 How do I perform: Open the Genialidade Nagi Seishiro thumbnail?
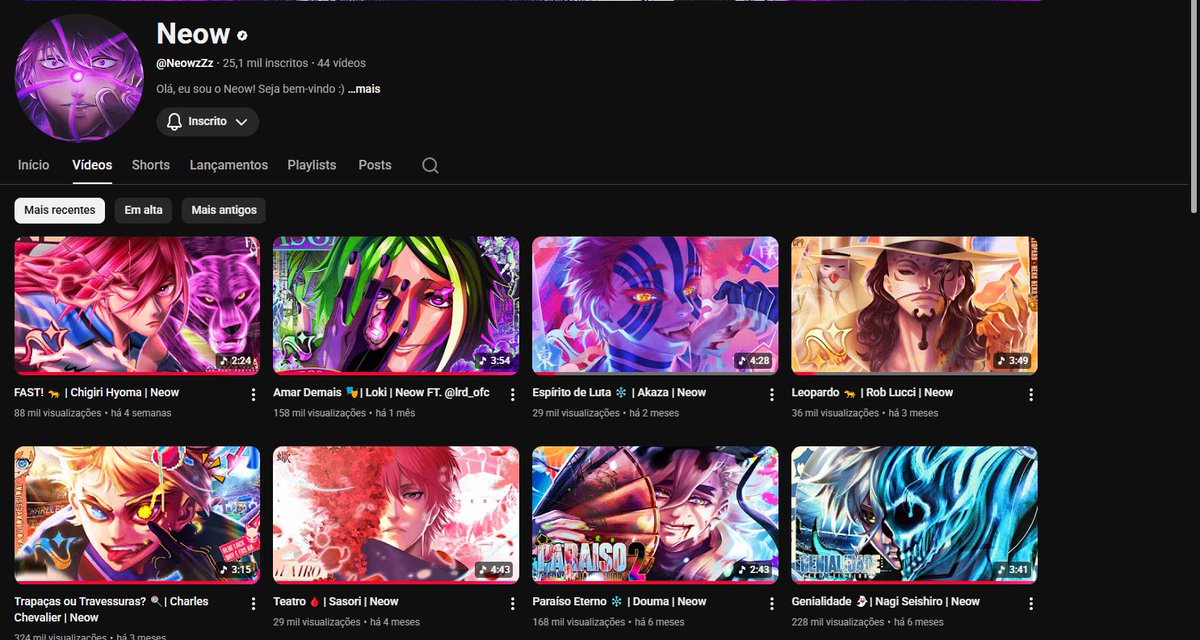pos(914,515)
